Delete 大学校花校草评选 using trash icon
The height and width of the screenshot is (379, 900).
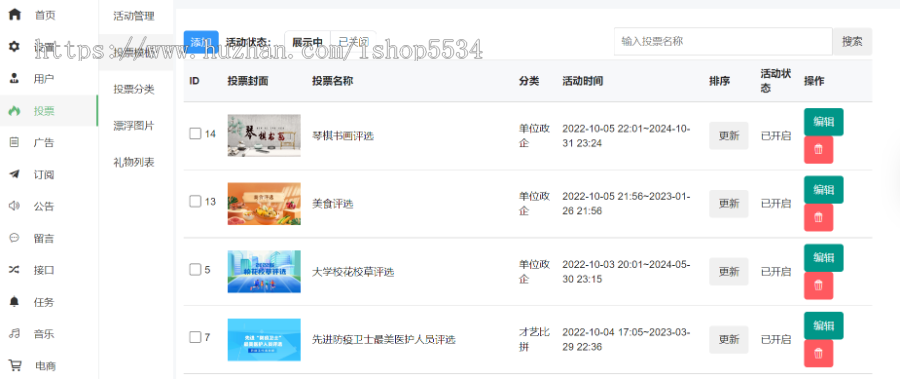coord(818,285)
